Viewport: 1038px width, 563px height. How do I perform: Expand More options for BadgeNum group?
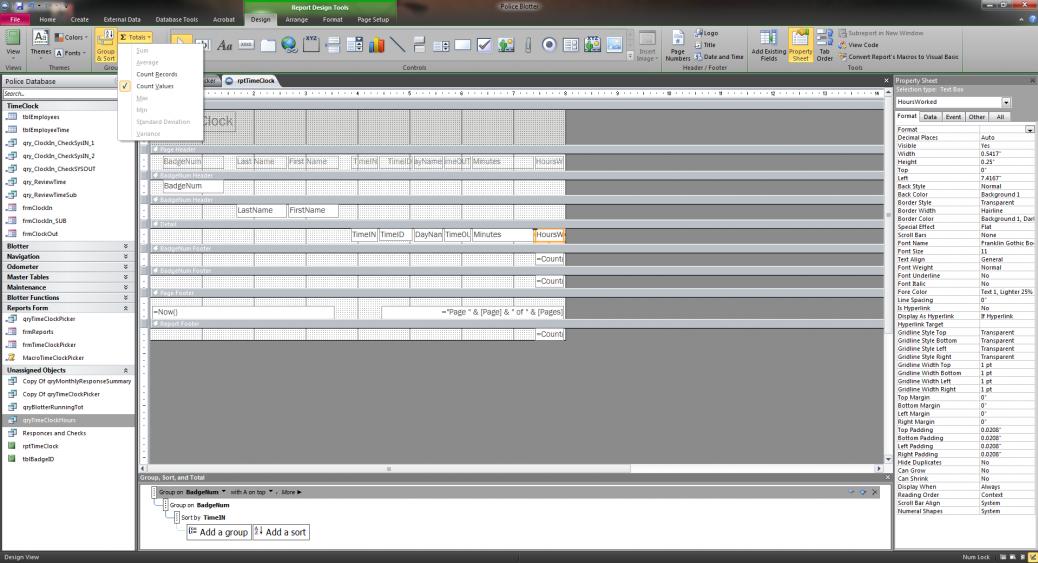pos(291,492)
